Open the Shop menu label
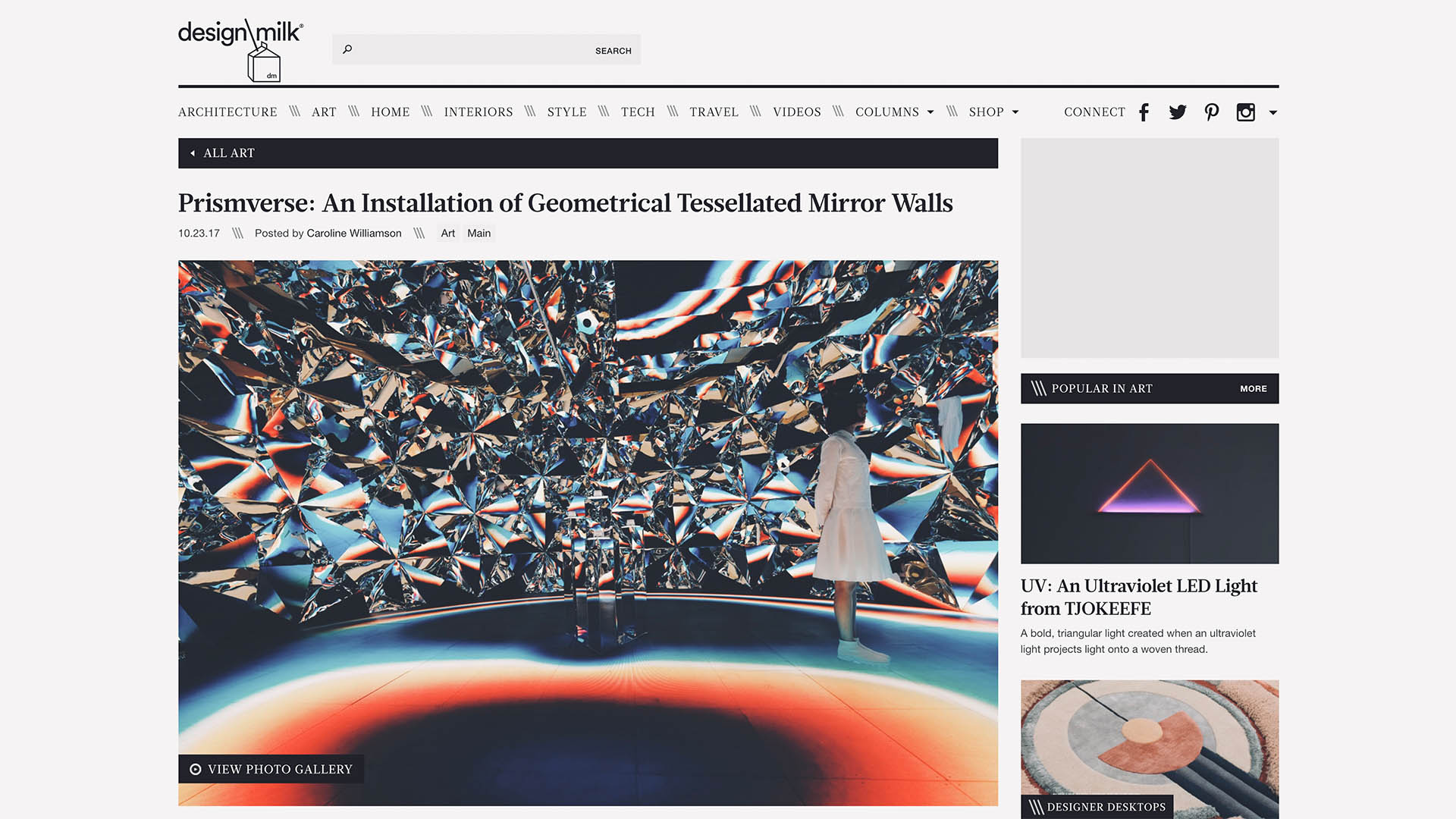 987,112
